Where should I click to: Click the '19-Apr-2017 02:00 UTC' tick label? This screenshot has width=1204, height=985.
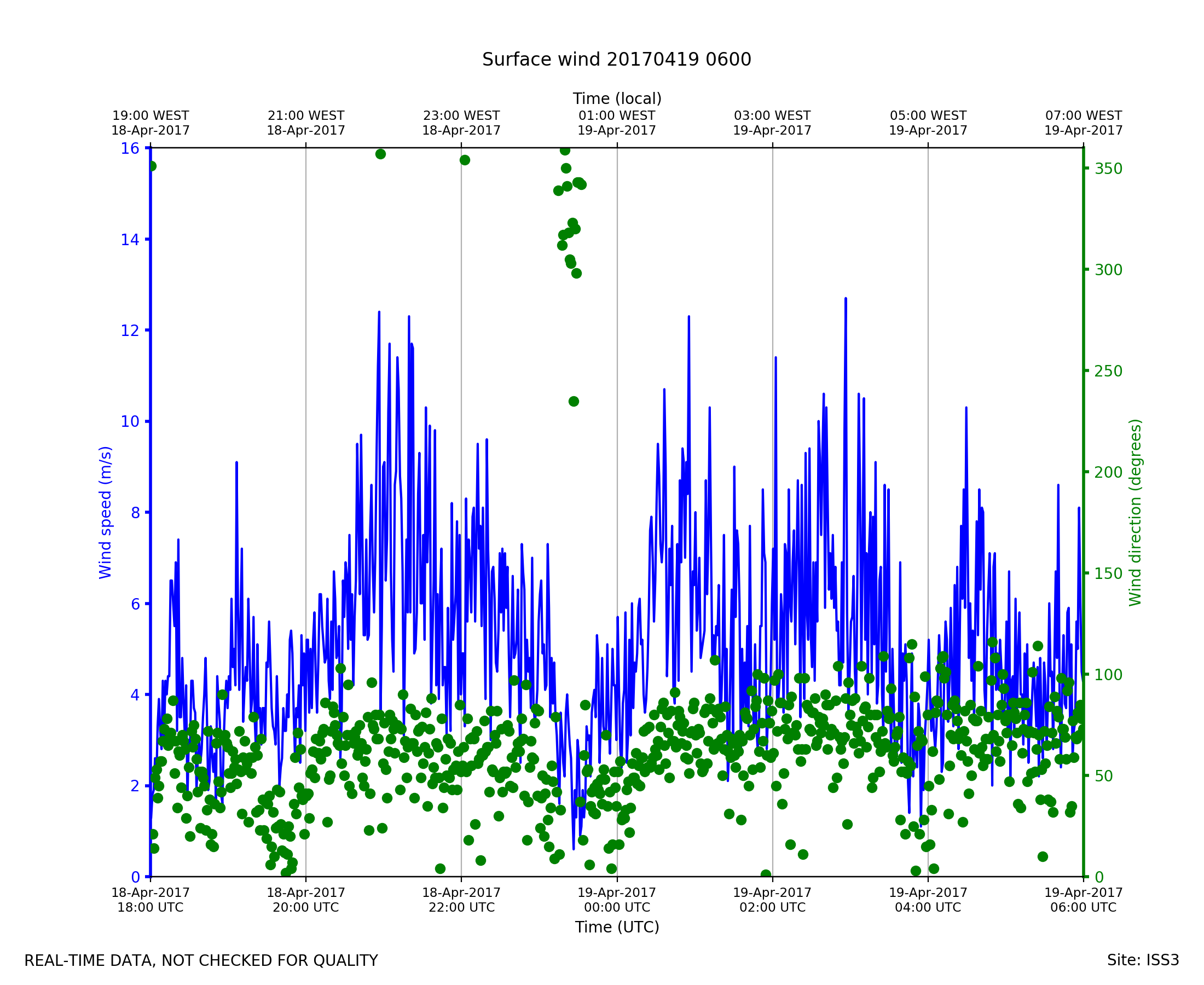[772, 900]
